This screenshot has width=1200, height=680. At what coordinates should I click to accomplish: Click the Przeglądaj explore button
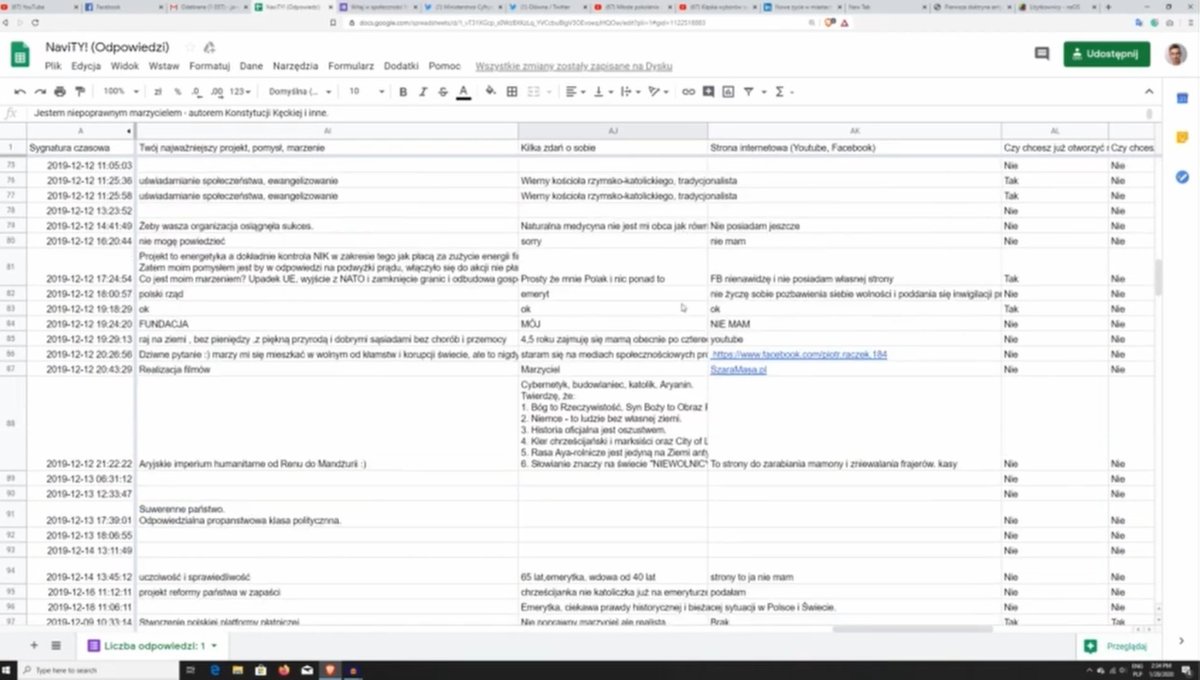coord(1118,646)
